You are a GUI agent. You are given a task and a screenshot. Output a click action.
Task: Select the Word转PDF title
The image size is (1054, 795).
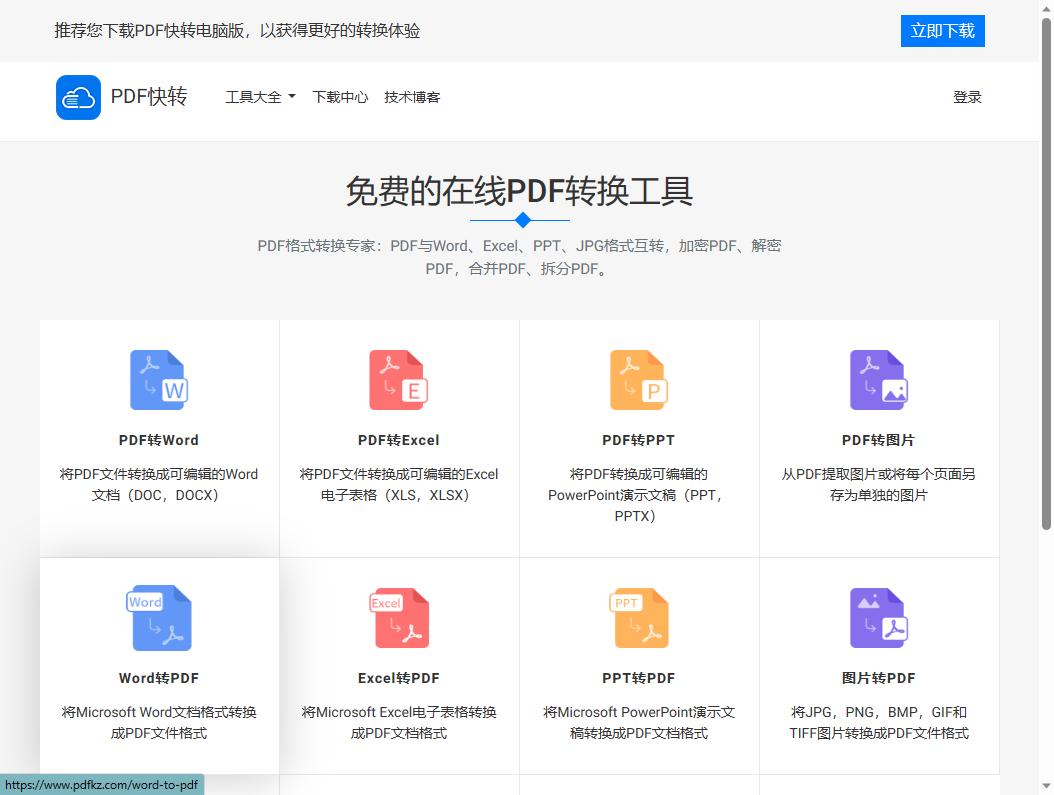159,678
